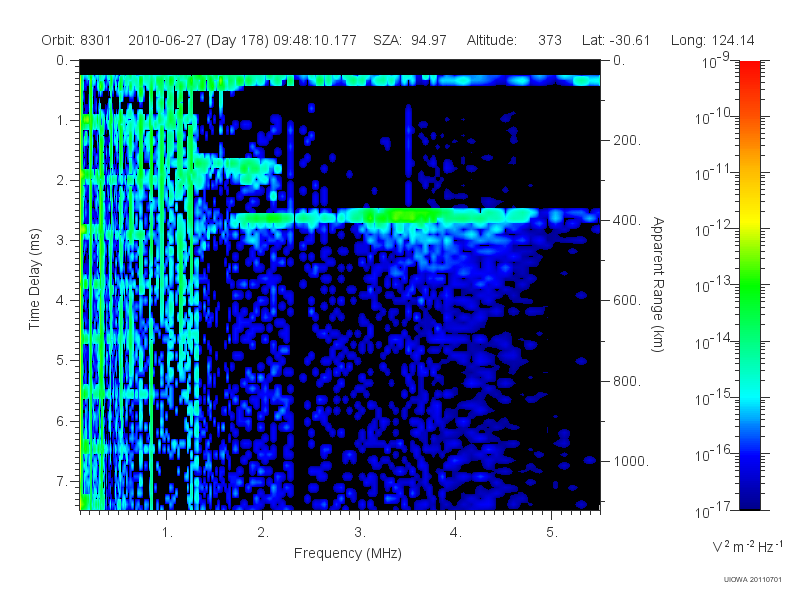800x600 pixels.
Task: Click the Long: 124.14 value
Action: [x=712, y=40]
